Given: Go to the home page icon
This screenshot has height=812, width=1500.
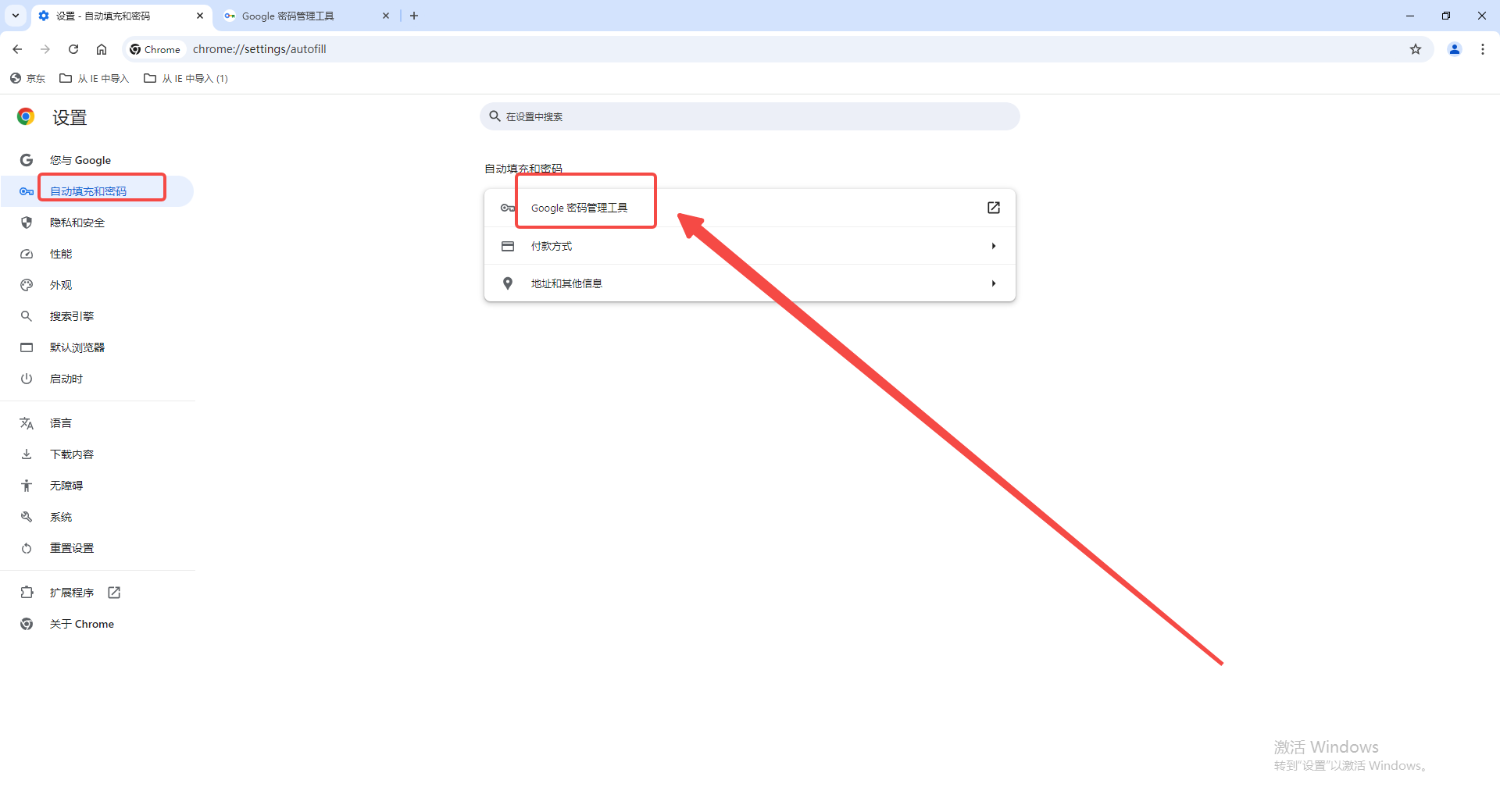Looking at the screenshot, I should 102,49.
